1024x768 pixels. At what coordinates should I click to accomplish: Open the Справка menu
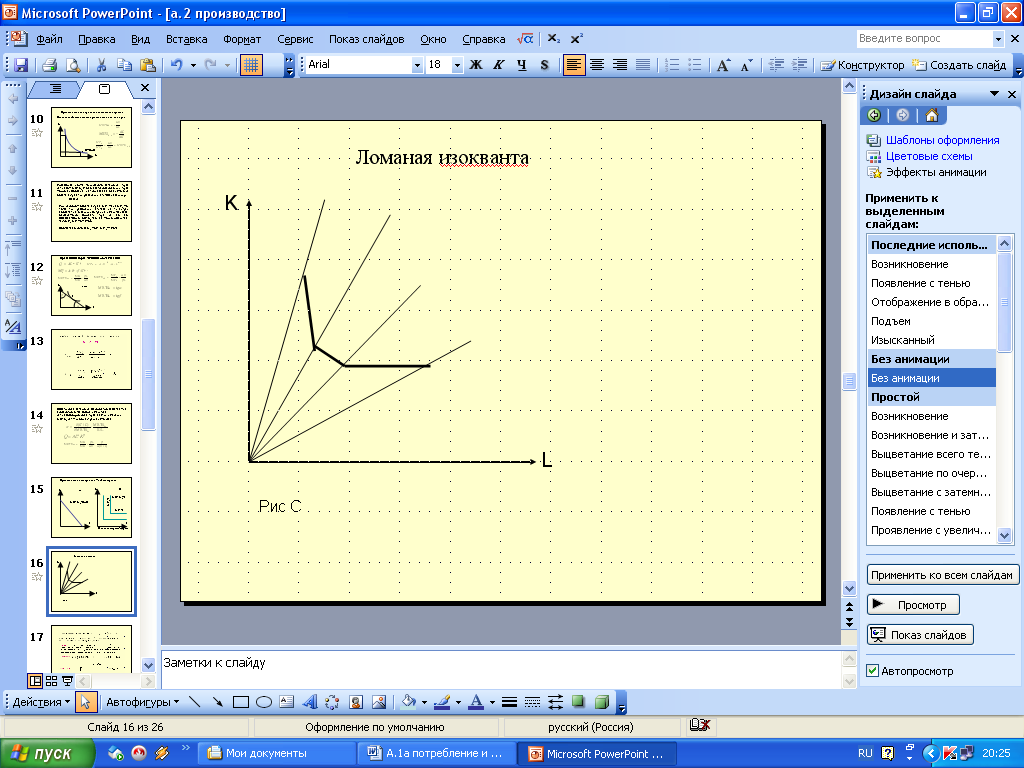click(x=483, y=39)
